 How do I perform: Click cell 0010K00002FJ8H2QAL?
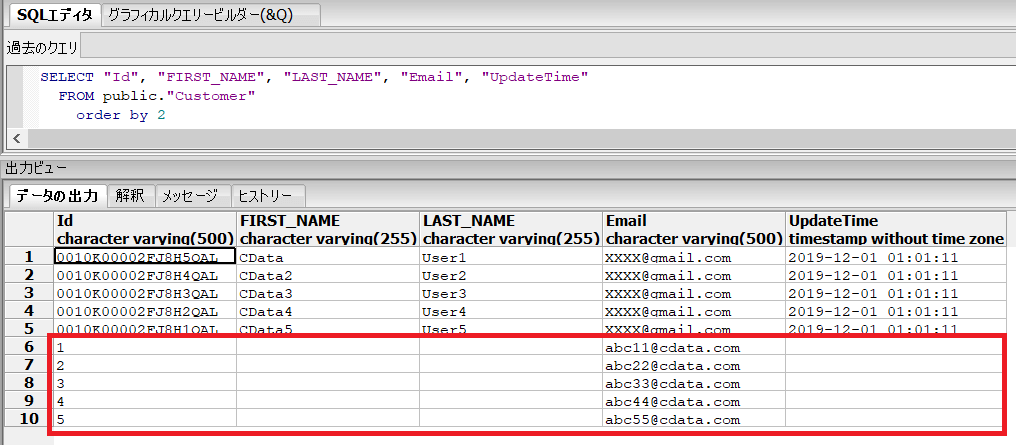click(145, 311)
